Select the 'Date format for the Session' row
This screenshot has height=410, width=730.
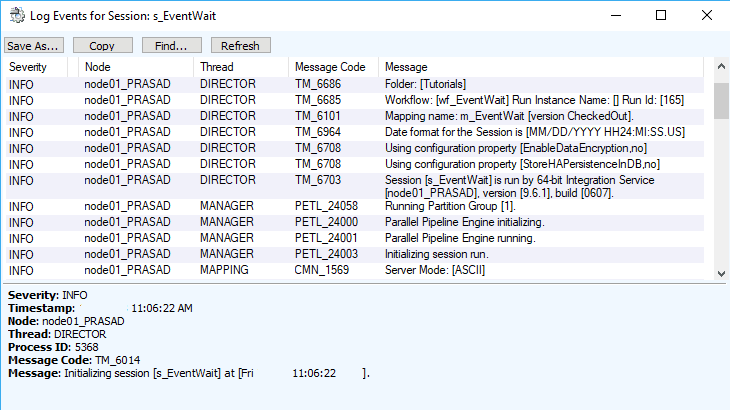tap(354, 132)
